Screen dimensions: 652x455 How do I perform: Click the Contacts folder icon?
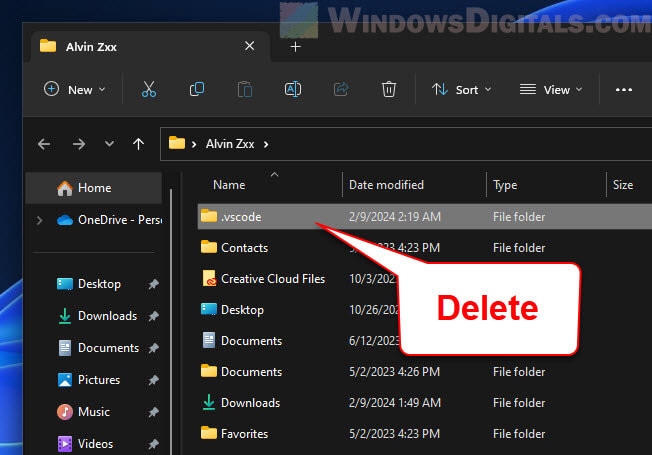click(209, 247)
